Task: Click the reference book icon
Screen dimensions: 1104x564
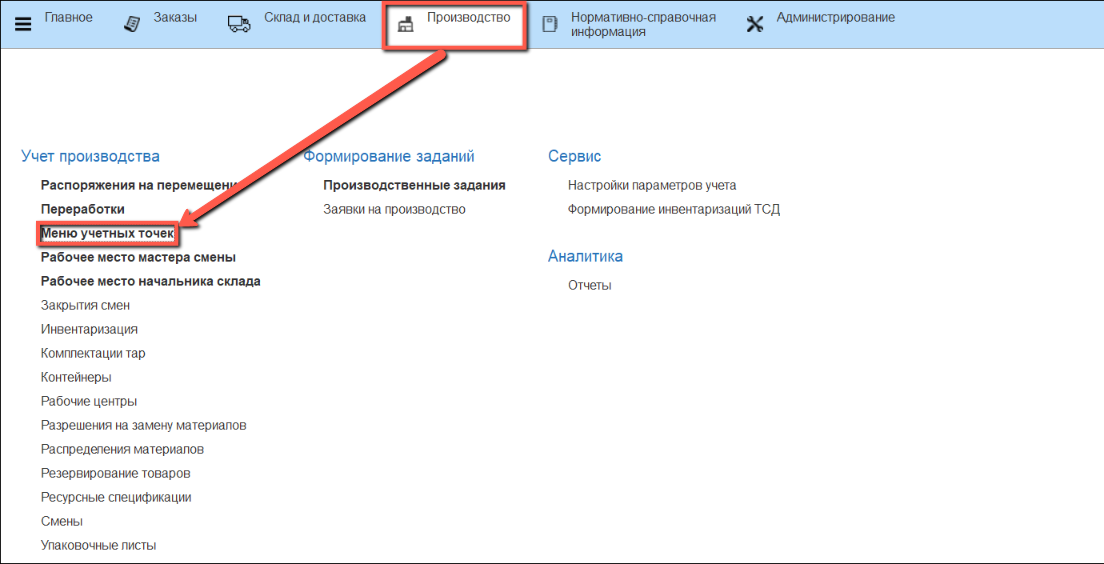Action: point(549,25)
